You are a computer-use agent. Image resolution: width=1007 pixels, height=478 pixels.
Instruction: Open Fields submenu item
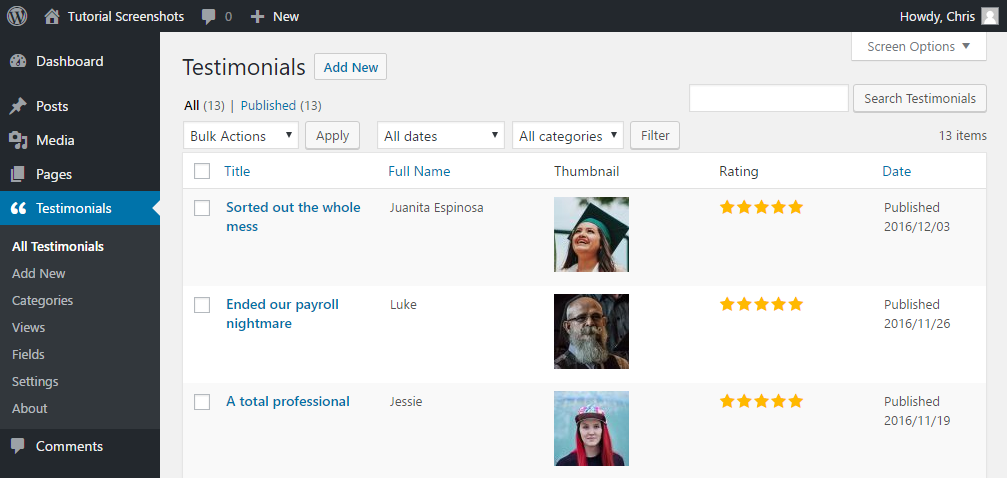pos(28,354)
